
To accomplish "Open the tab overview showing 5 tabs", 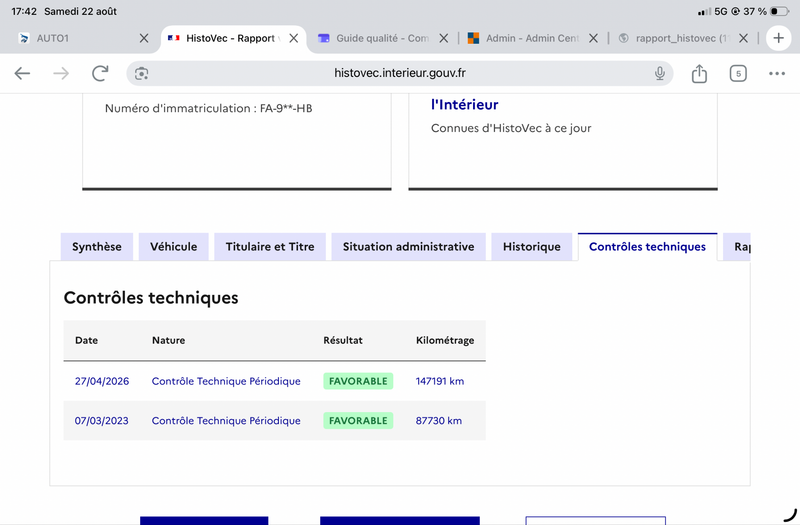I will pyautogui.click(x=738, y=73).
